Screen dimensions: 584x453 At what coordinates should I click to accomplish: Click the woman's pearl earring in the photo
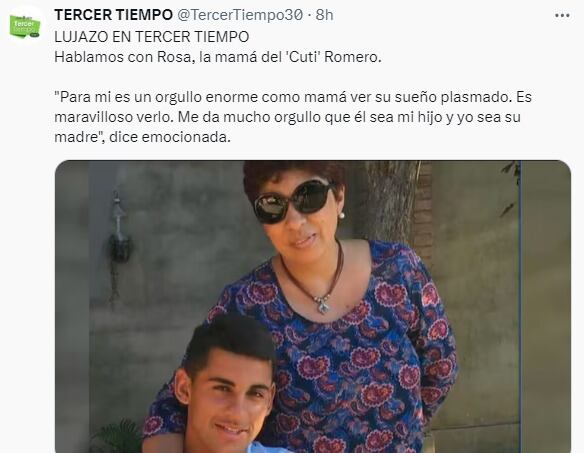pos(341,215)
